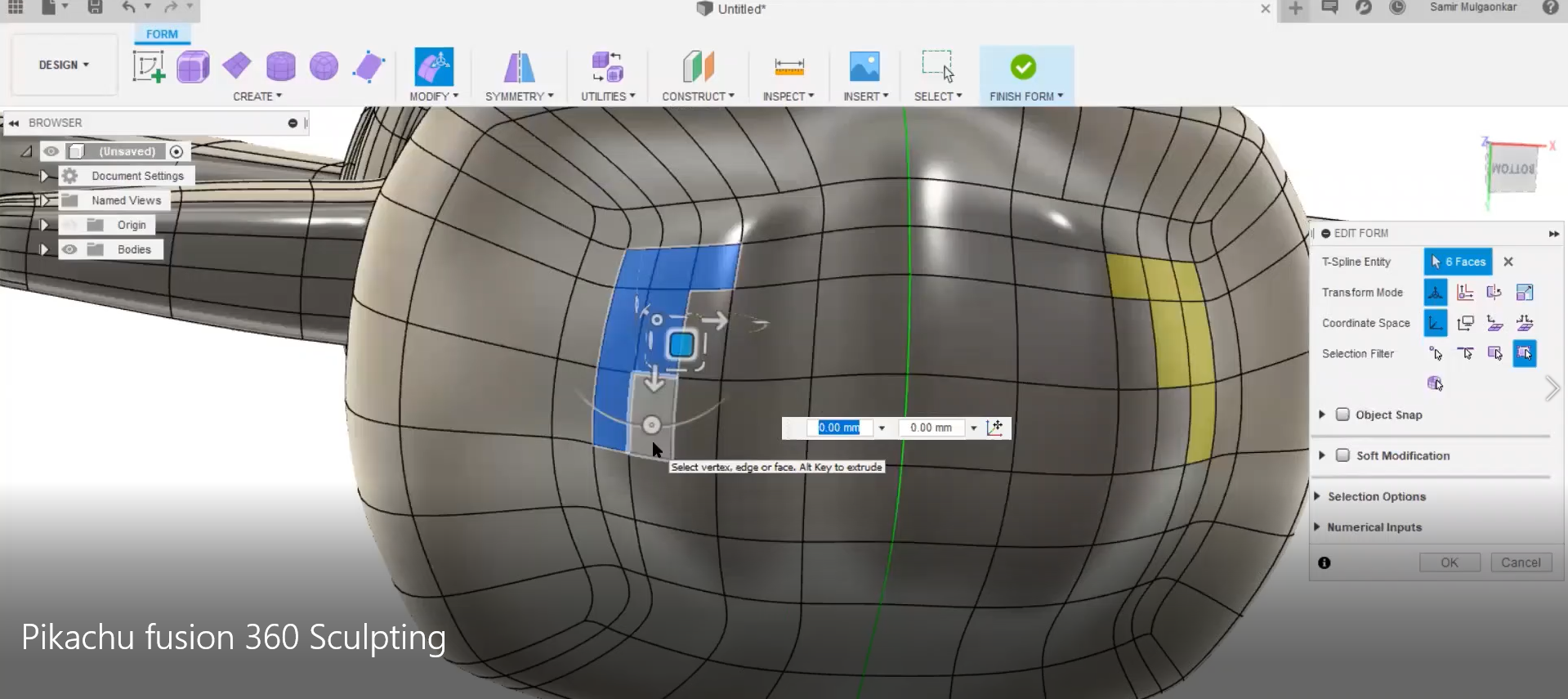The height and width of the screenshot is (699, 1568).
Task: Enable the Object Snap checkbox
Action: tap(1342, 414)
